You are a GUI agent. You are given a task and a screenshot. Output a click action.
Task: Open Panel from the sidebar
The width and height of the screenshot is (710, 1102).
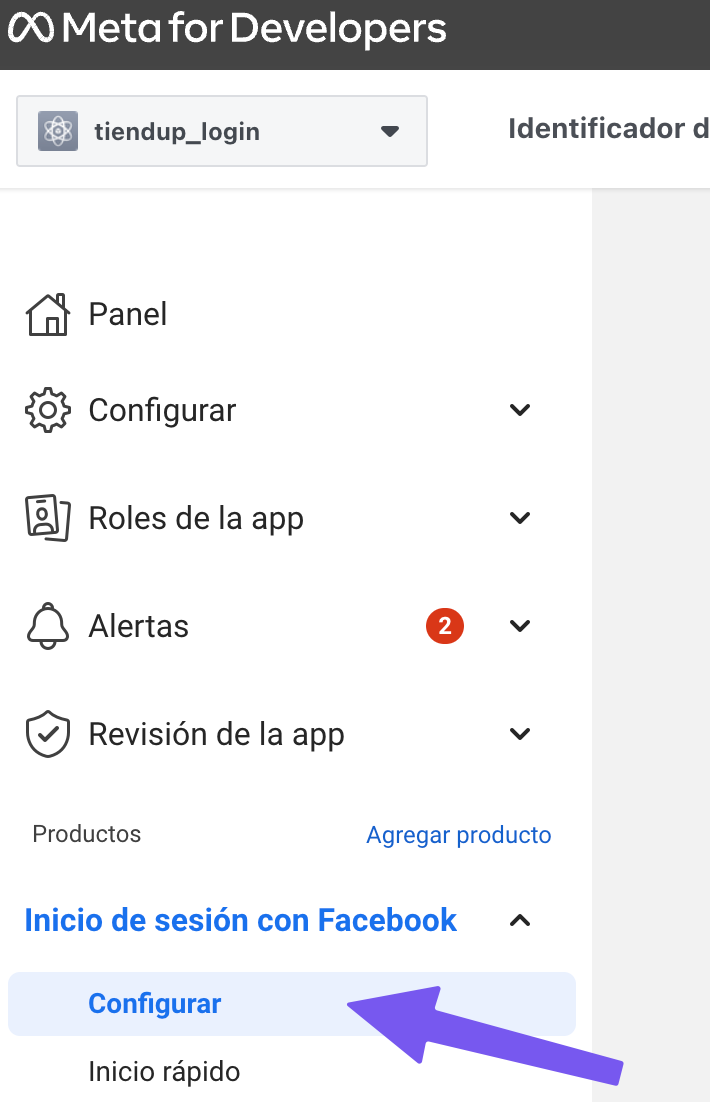tap(127, 313)
